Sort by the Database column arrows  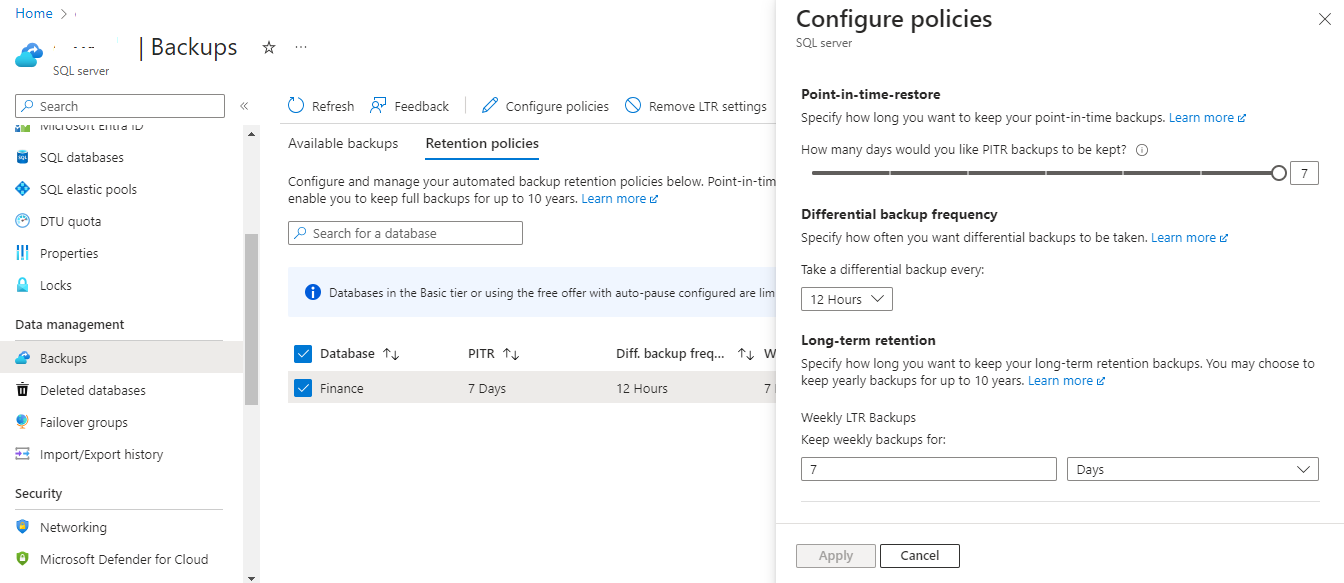pyautogui.click(x=391, y=354)
